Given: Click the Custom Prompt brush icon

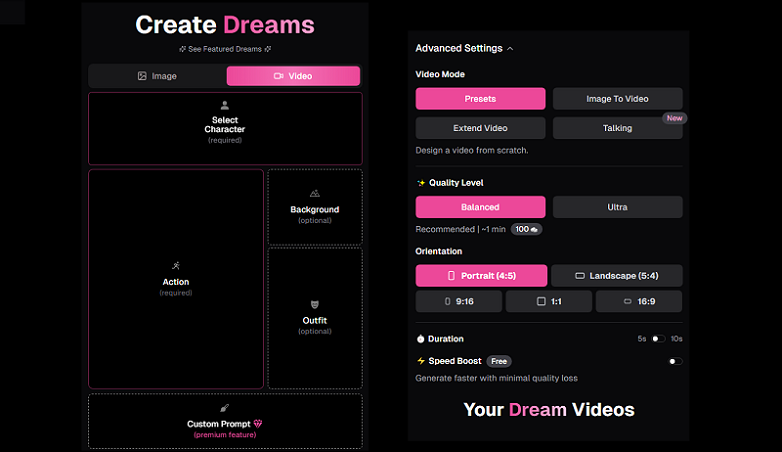Looking at the screenshot, I should pos(225,408).
